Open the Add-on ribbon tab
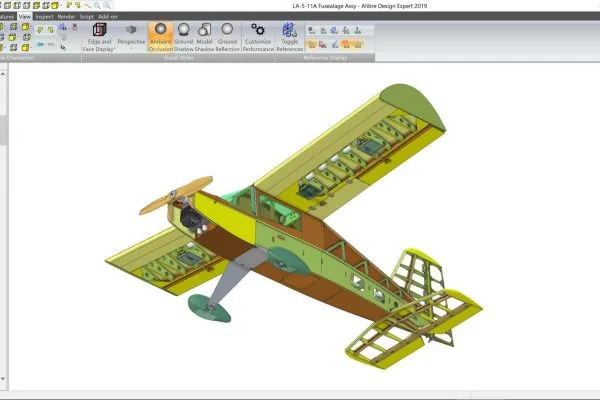Image resolution: width=600 pixels, height=400 pixels. (x=108, y=16)
